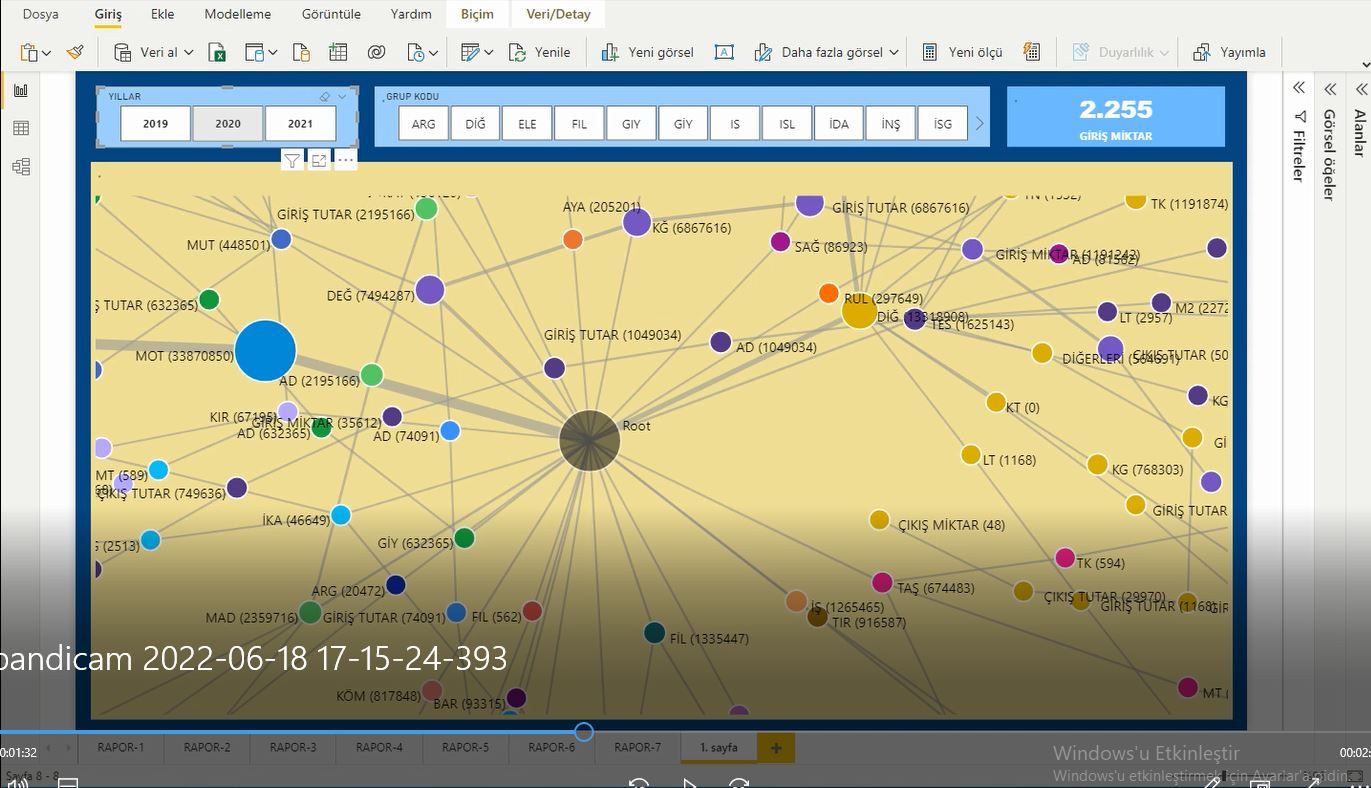Open the Paste dropdown arrow
The image size is (1371, 788).
click(47, 53)
